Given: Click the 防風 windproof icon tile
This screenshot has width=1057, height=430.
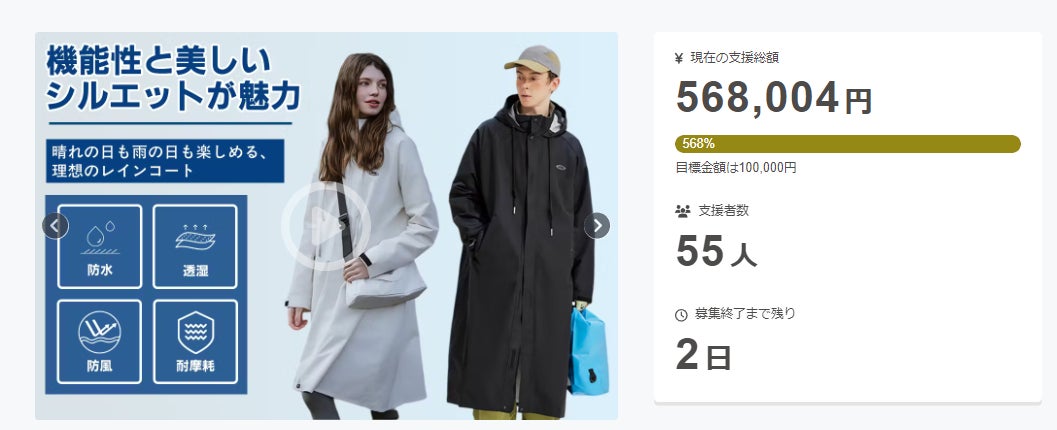Looking at the screenshot, I should (x=100, y=342).
